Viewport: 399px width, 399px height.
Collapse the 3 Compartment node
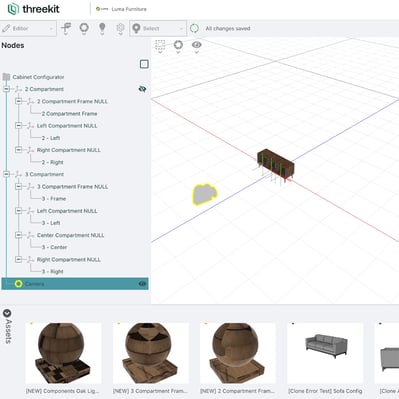point(6,174)
